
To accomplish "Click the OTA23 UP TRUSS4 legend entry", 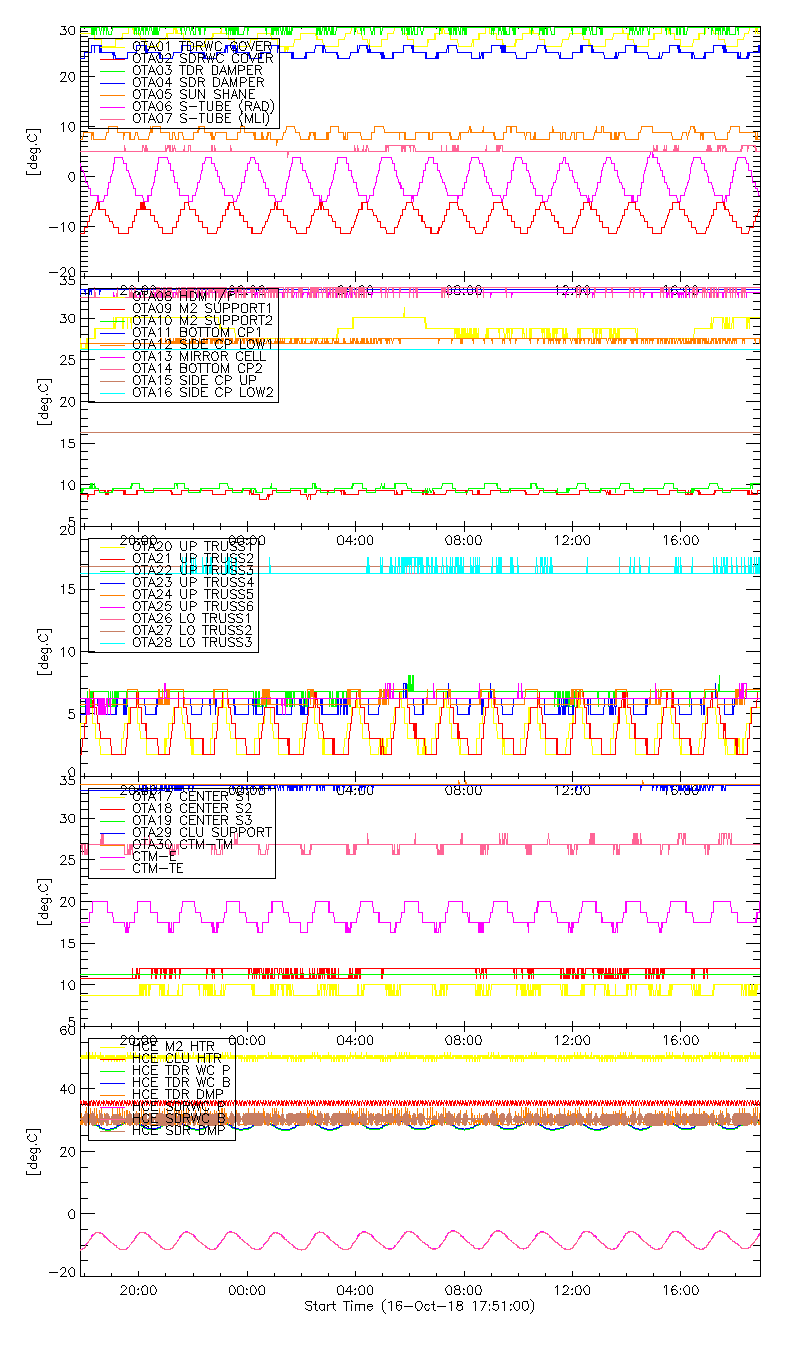I will (193, 582).
